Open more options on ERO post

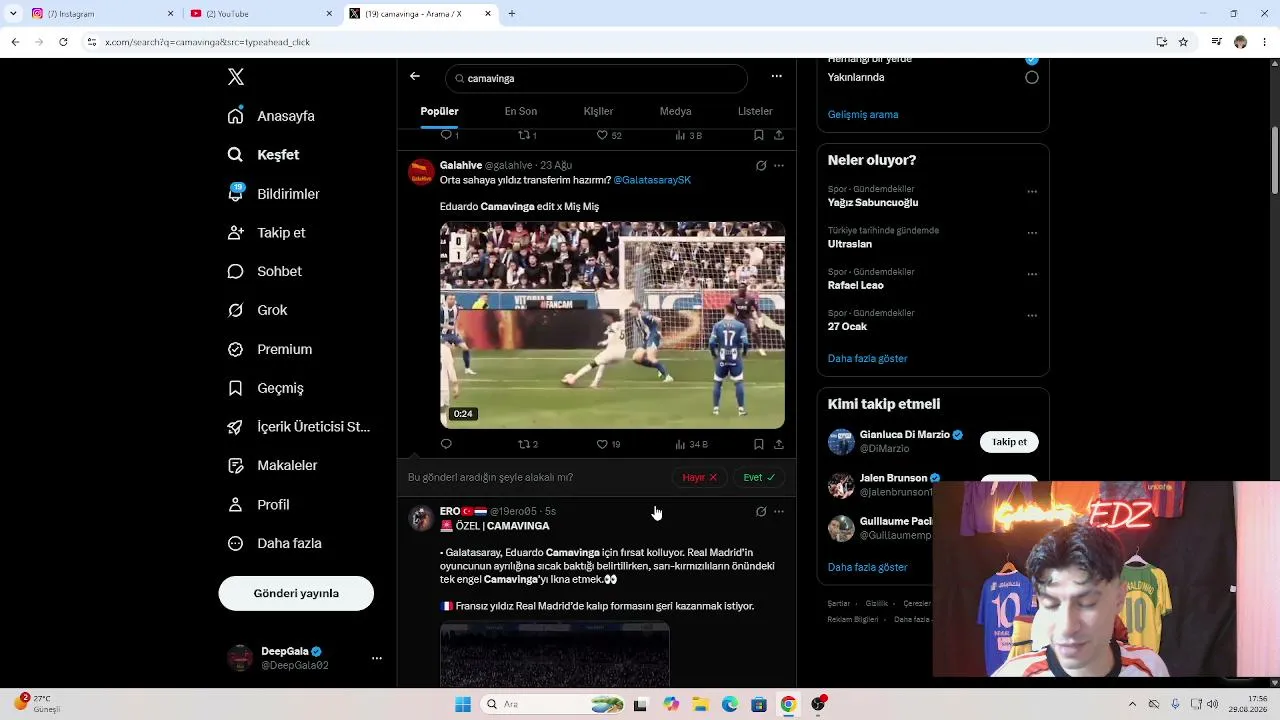point(779,512)
